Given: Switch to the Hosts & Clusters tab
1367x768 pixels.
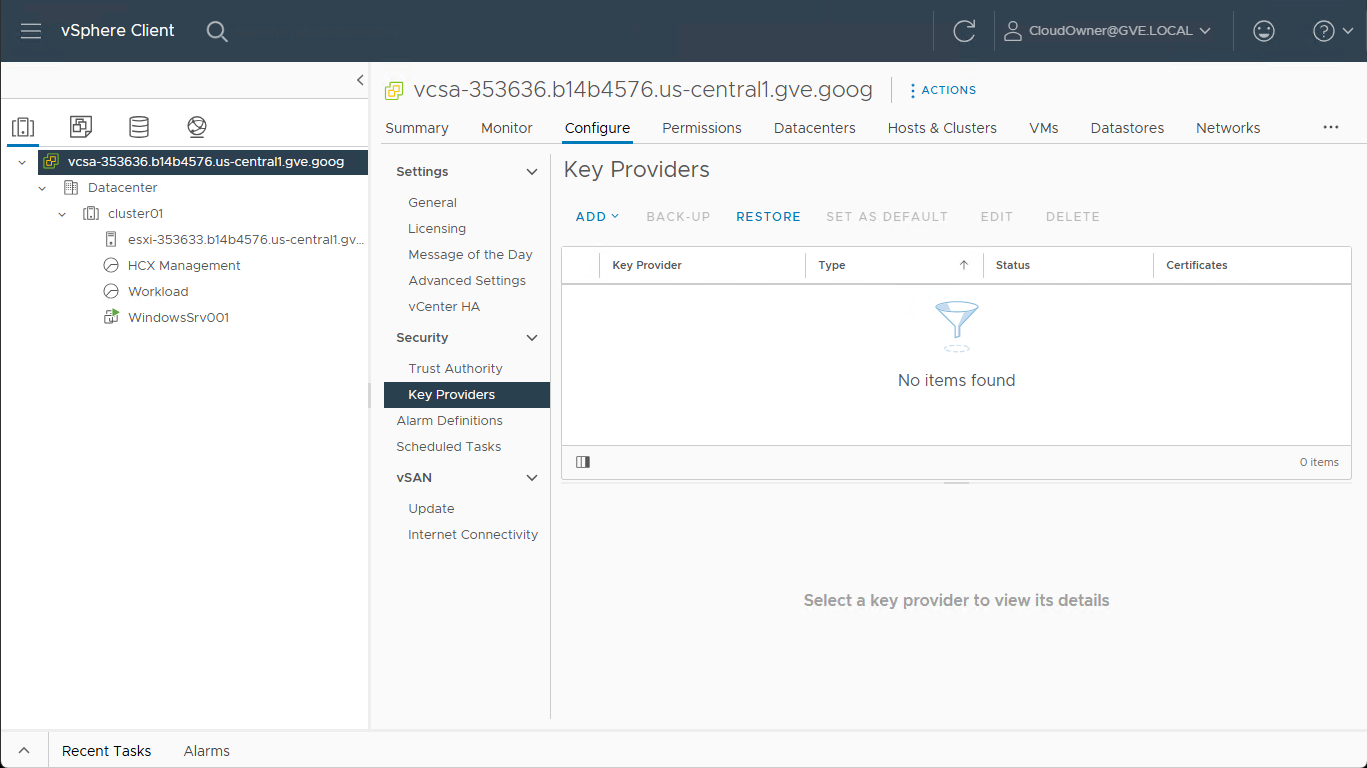Looking at the screenshot, I should click(942, 128).
